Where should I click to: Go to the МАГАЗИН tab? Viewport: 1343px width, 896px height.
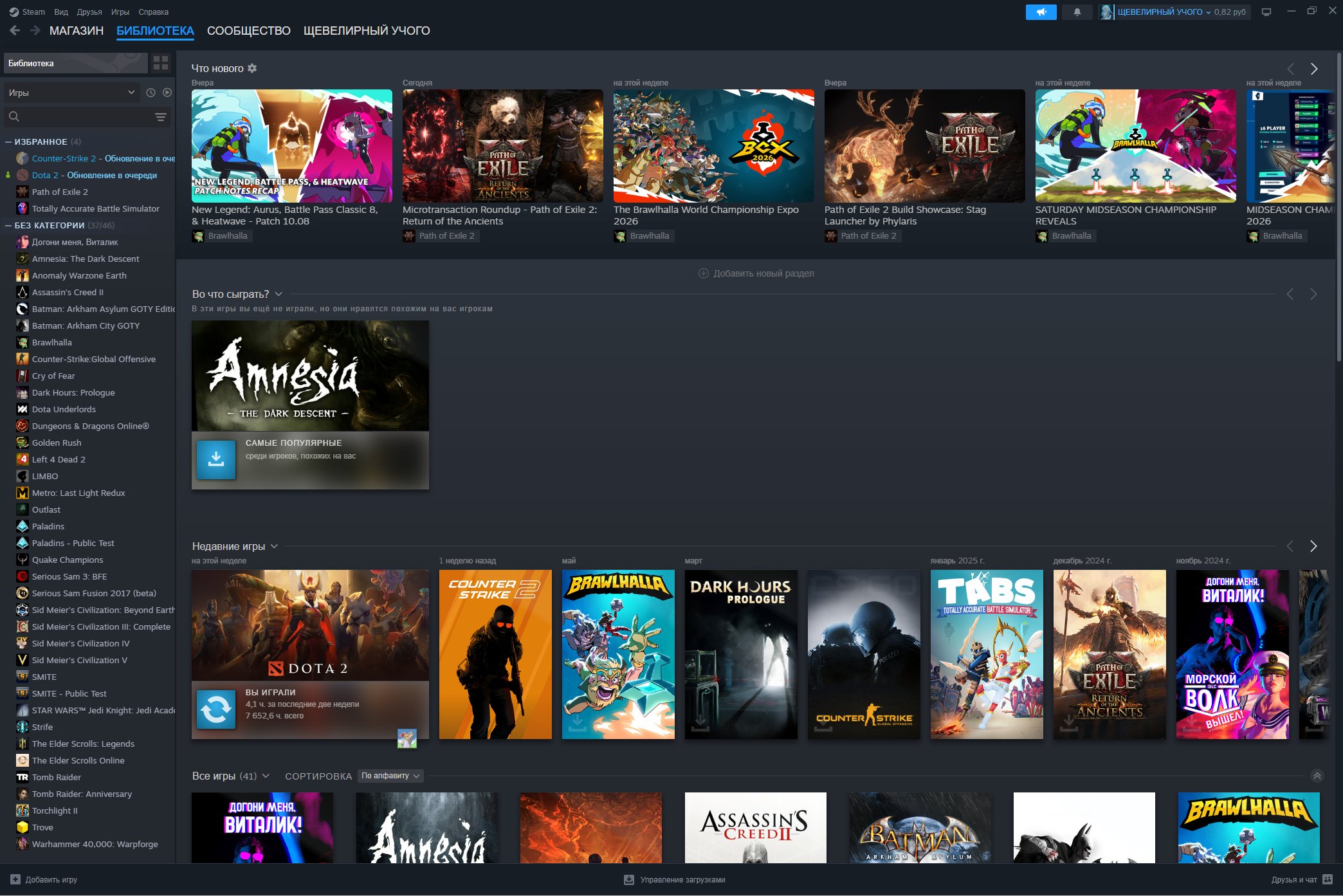77,30
